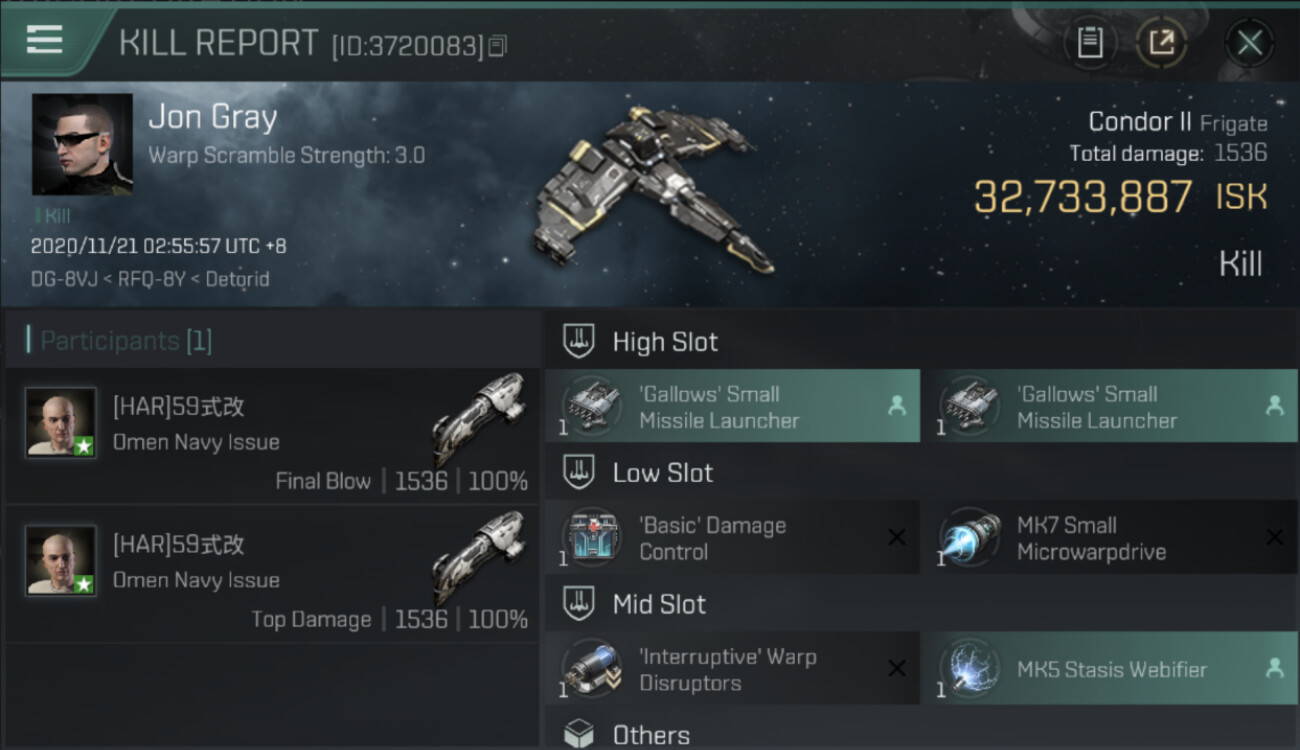Collapse the Mid Slot section
This screenshot has width=1300, height=750.
(921, 604)
